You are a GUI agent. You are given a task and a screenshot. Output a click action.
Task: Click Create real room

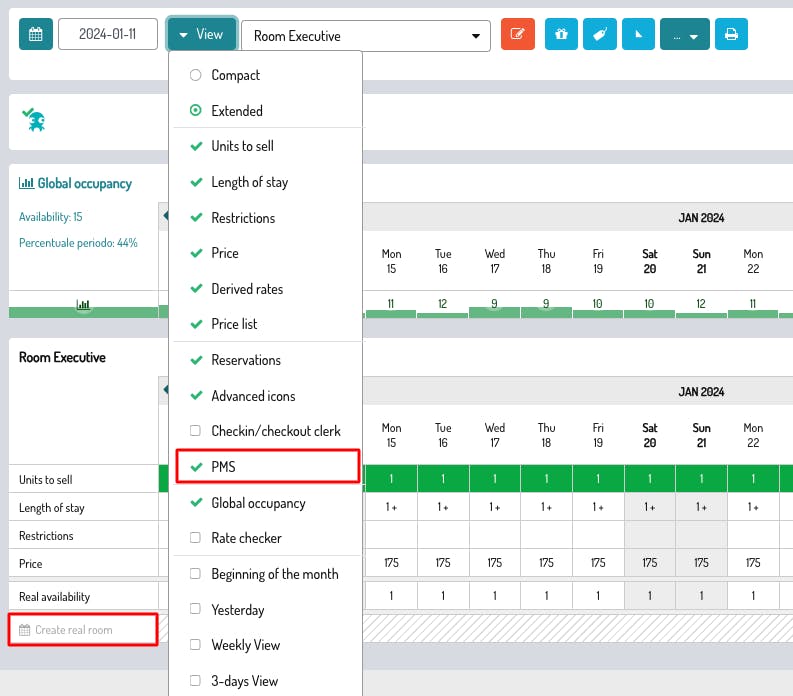click(83, 630)
